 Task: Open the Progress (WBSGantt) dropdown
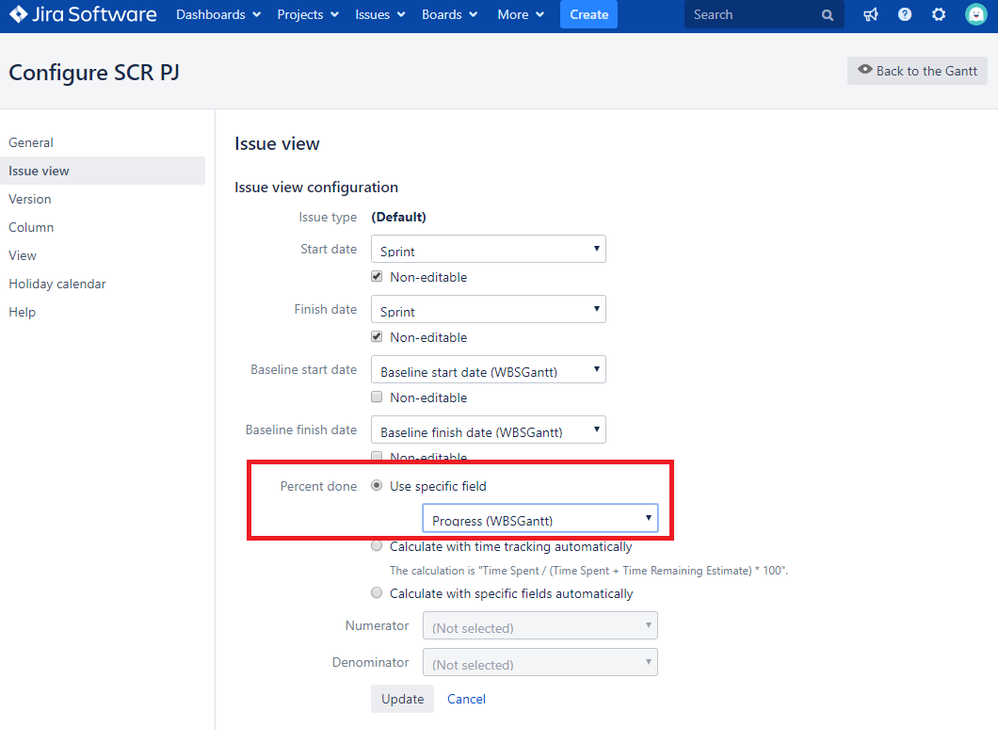540,518
